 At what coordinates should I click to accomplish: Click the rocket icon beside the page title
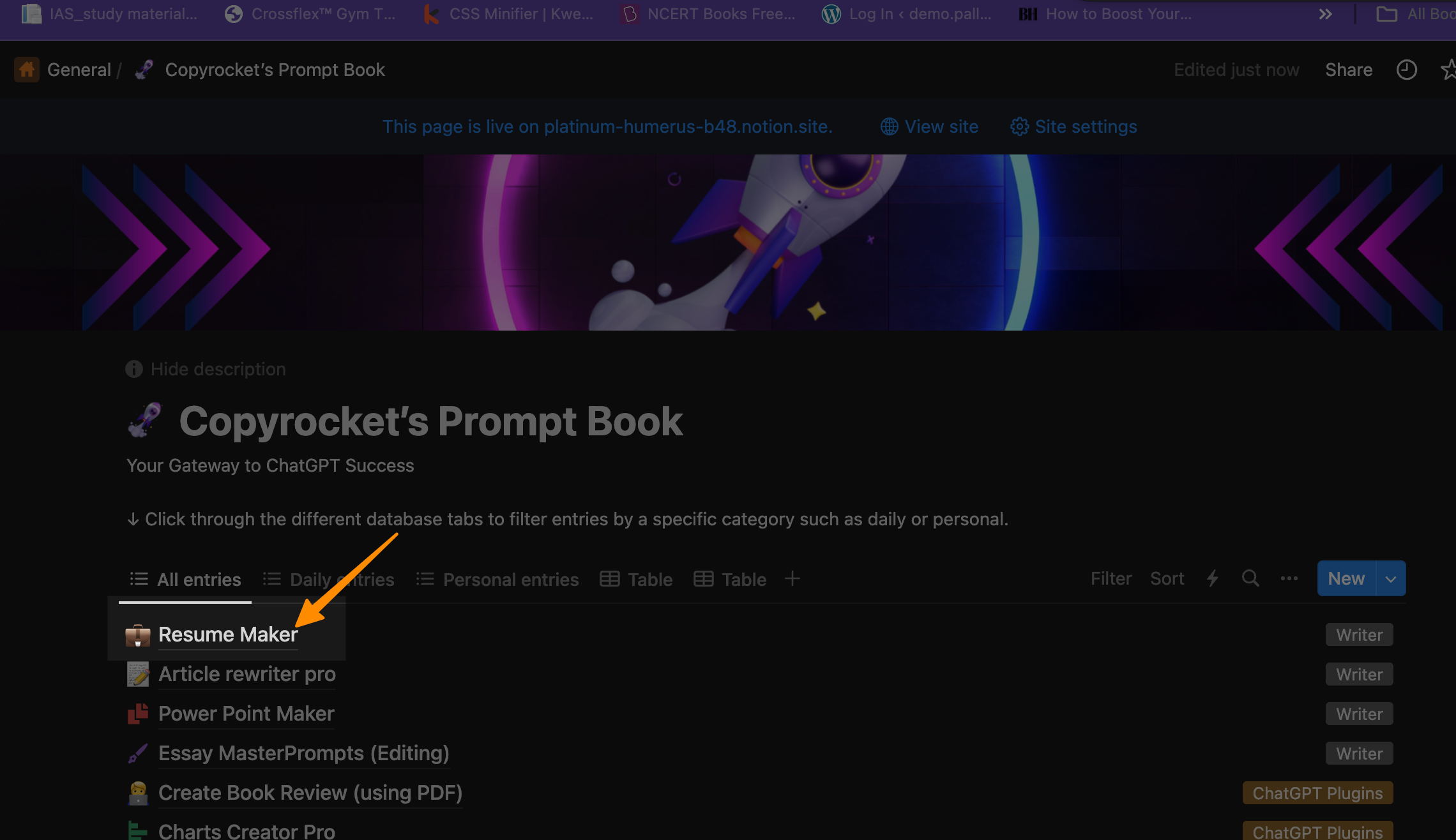click(x=145, y=421)
